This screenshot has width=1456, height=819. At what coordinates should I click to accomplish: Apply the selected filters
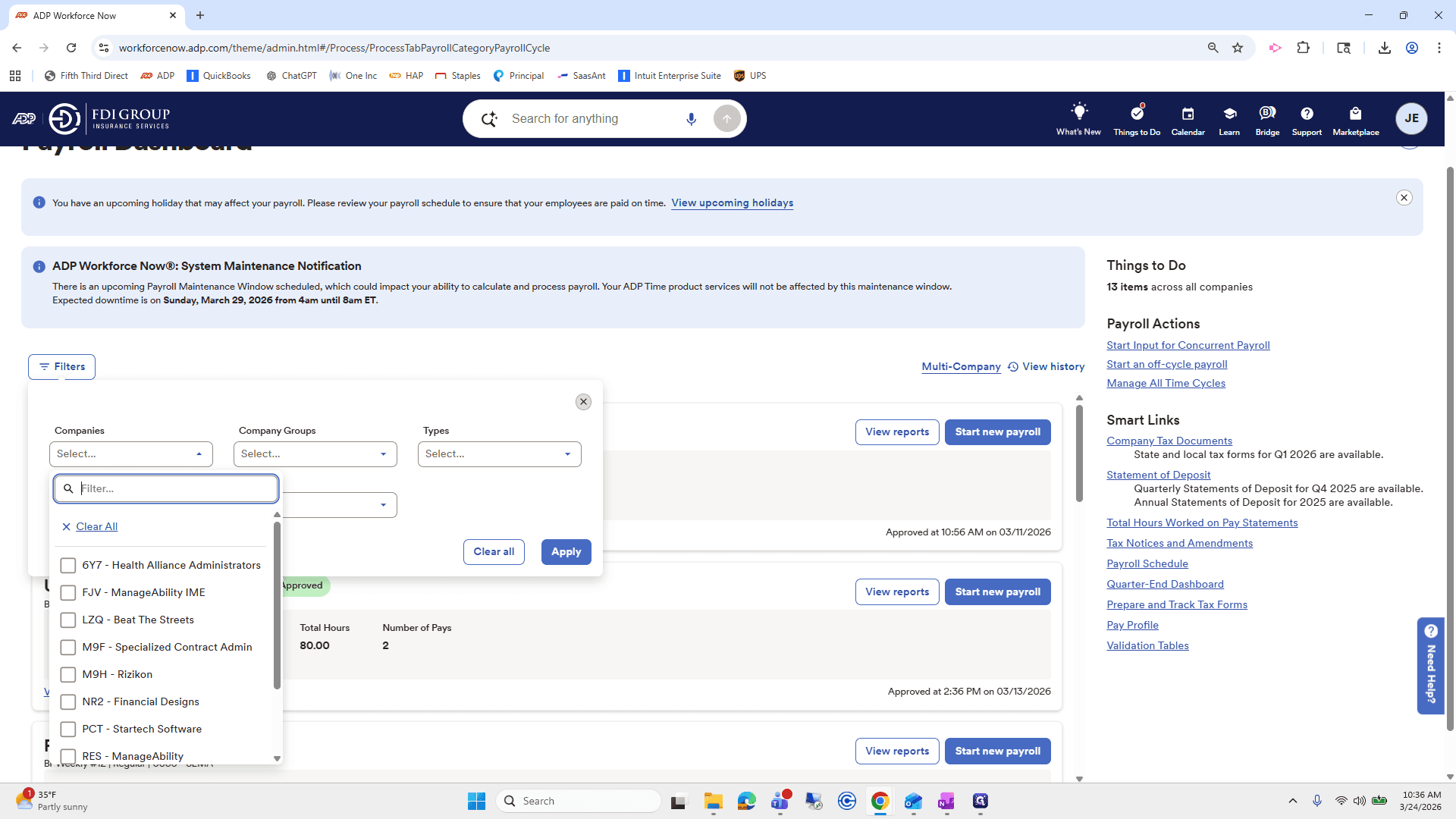click(x=566, y=552)
